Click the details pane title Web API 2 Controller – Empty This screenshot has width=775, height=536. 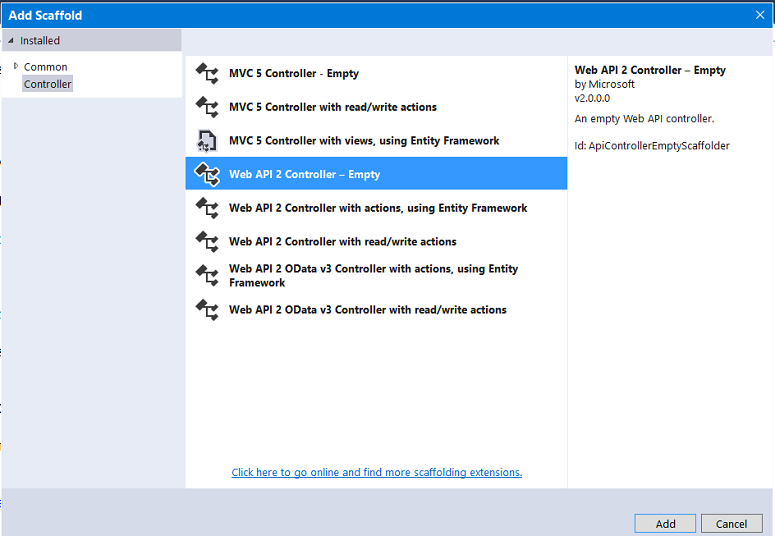(x=650, y=70)
